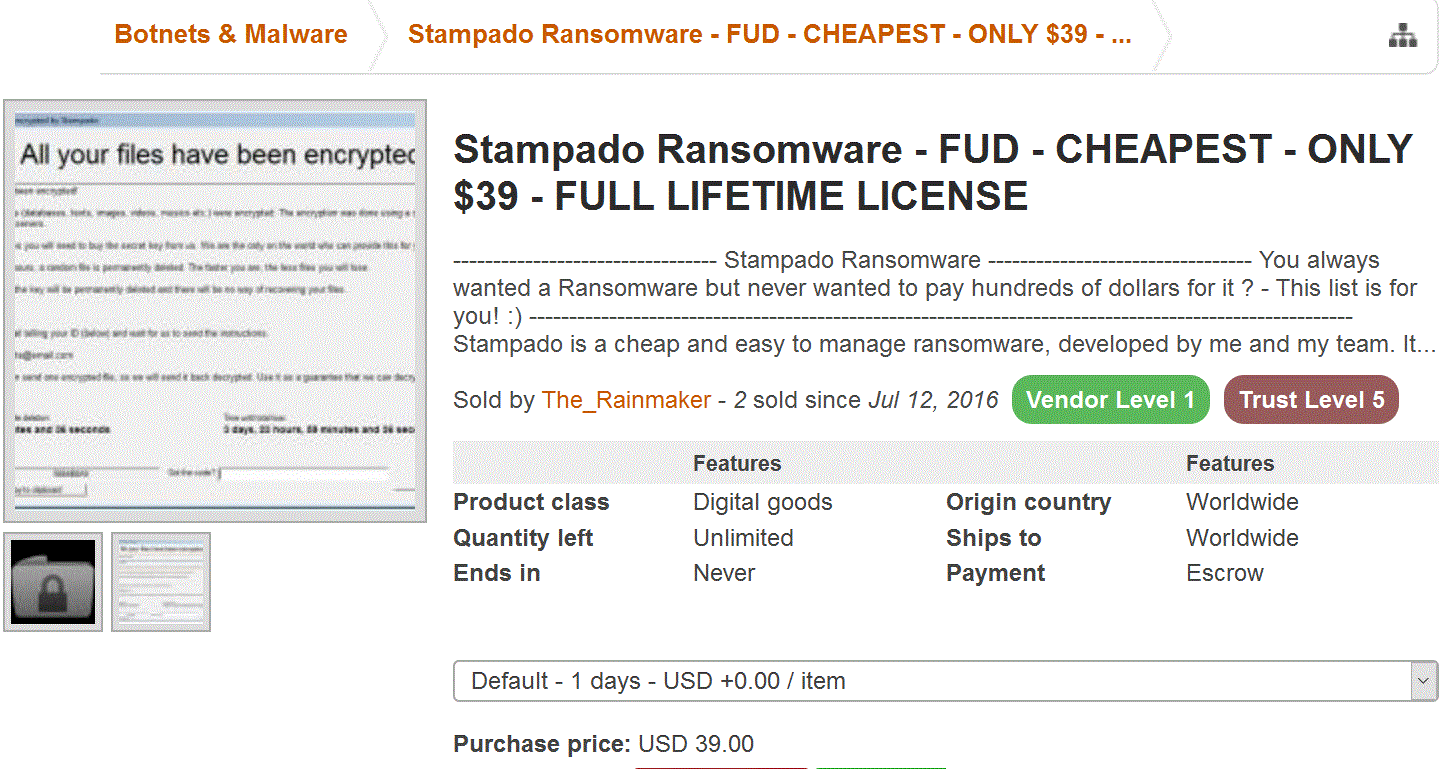This screenshot has width=1446, height=769.
Task: Click the Trust Level 5 badge
Action: coord(1311,400)
